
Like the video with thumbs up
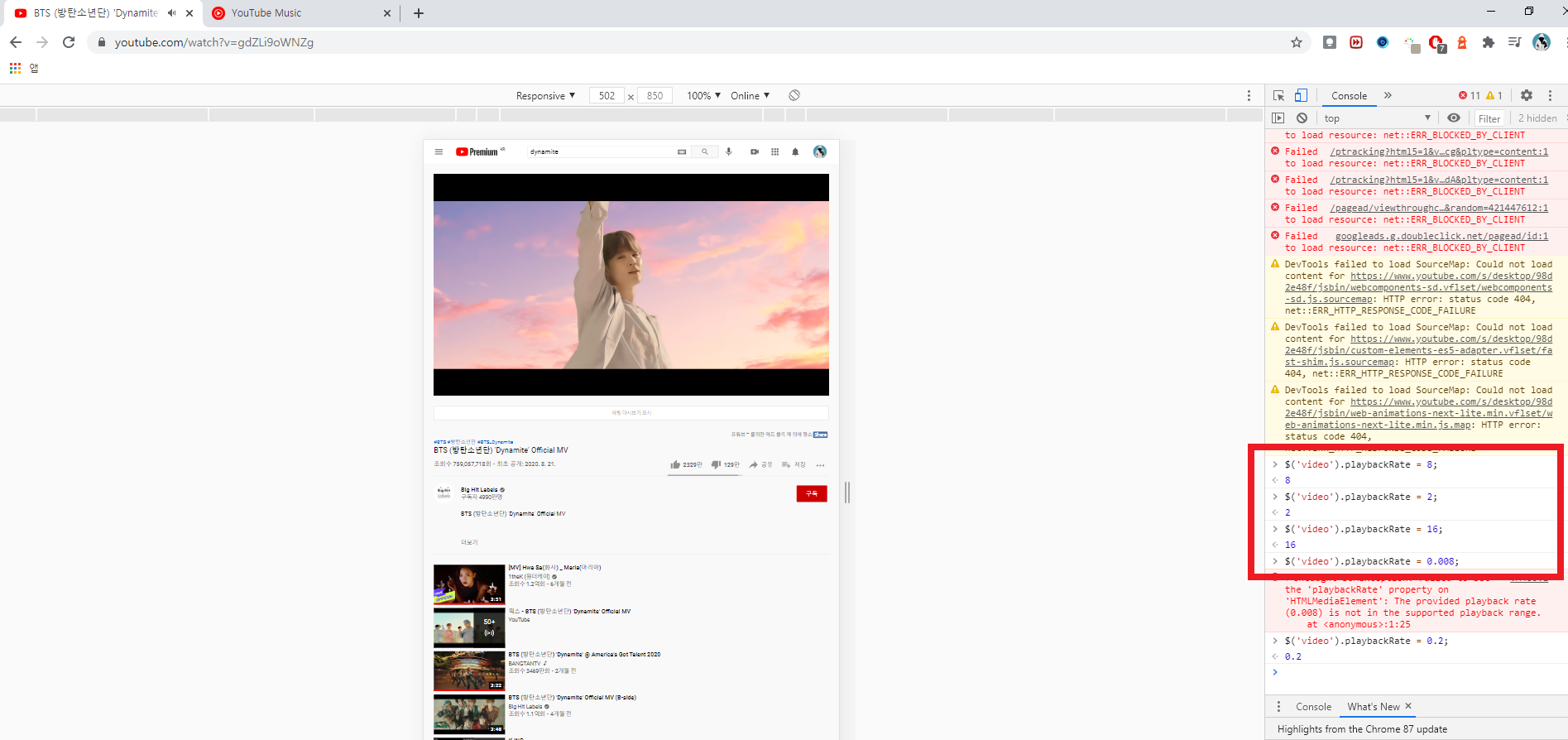(x=686, y=465)
